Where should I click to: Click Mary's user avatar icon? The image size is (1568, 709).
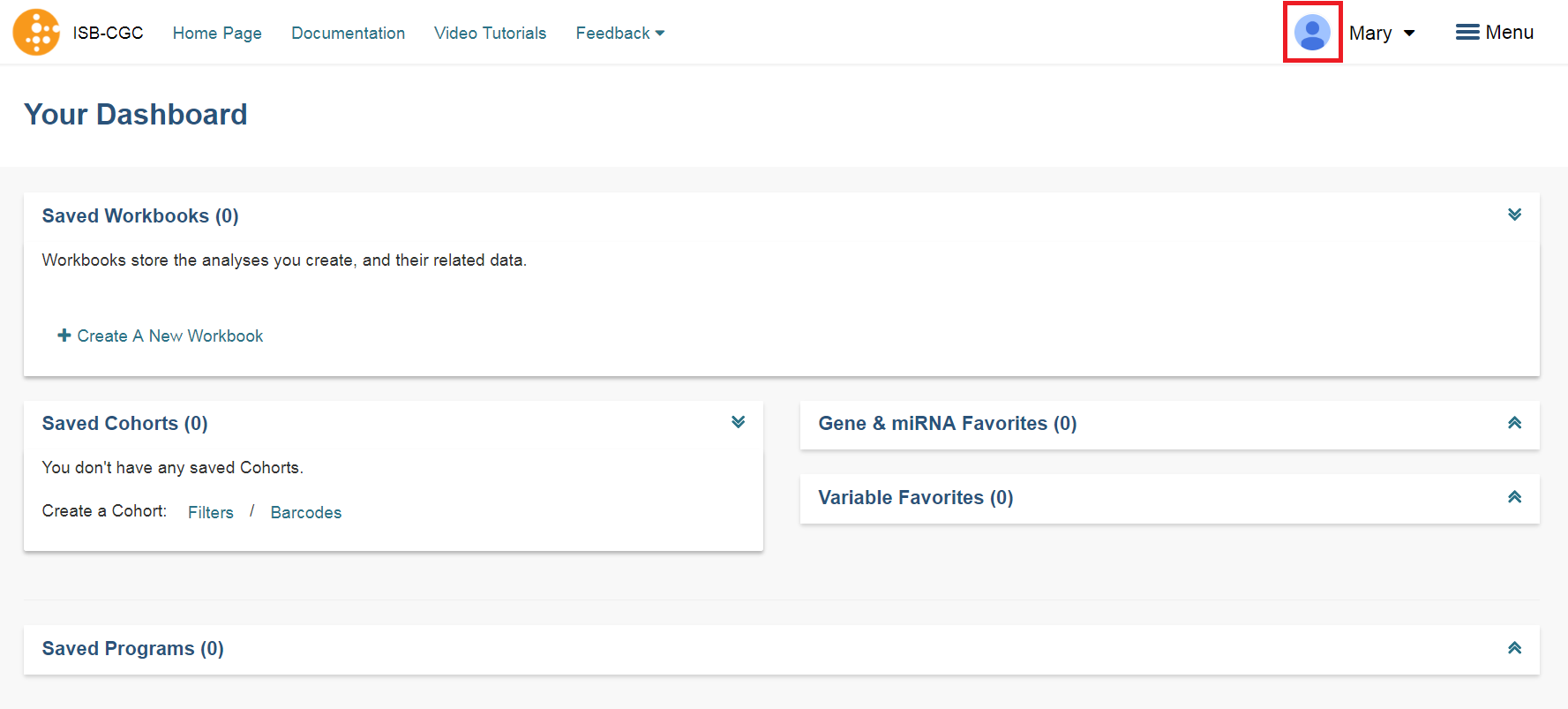pos(1312,33)
